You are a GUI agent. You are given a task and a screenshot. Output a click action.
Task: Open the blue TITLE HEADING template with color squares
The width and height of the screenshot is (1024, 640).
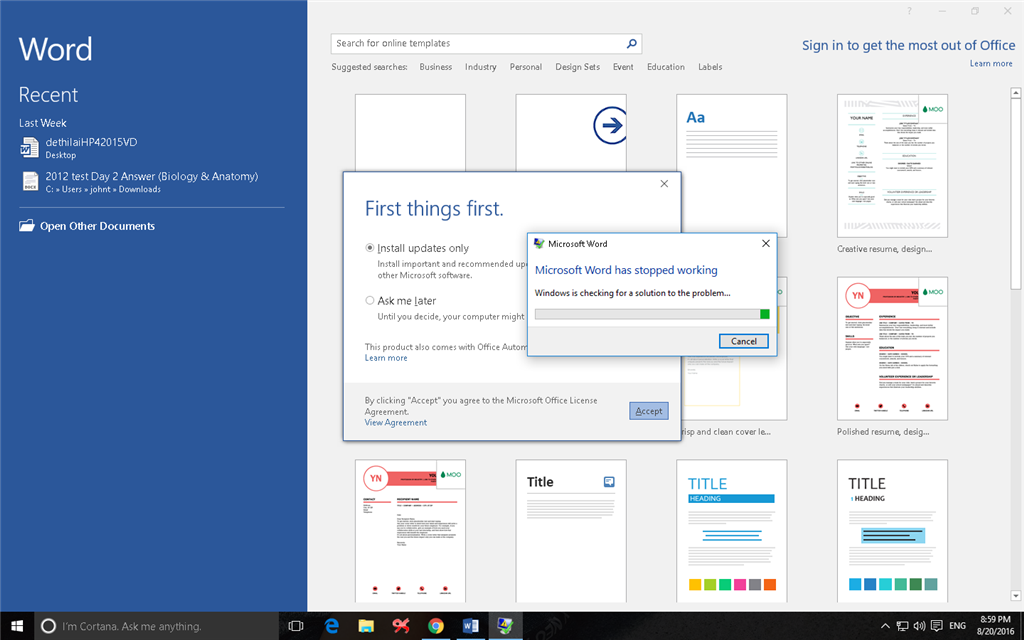pyautogui.click(x=731, y=530)
